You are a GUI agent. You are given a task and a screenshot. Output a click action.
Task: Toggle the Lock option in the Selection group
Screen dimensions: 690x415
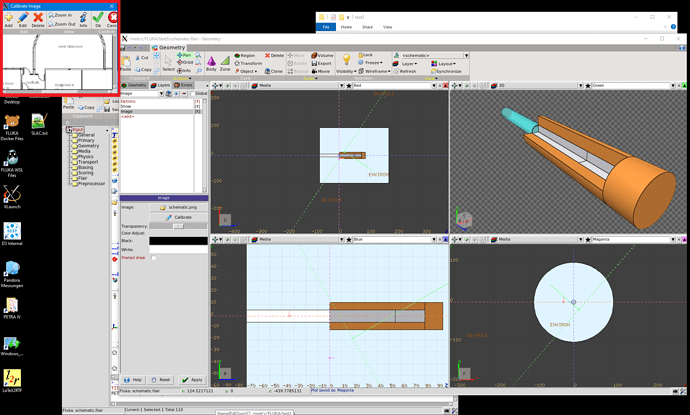pyautogui.click(x=365, y=54)
